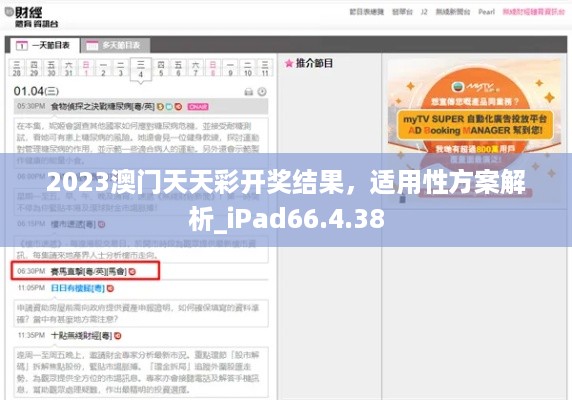Select 無綫新聞台 in top navigation
This screenshot has width=572, height=400.
tap(453, 12)
